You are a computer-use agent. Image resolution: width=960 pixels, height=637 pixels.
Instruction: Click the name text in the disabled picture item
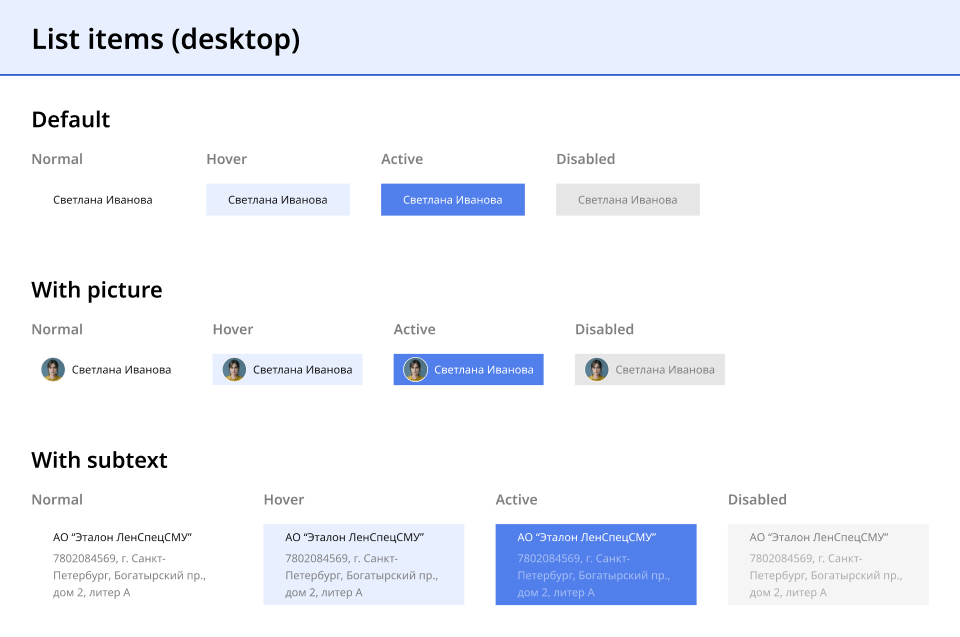point(665,370)
